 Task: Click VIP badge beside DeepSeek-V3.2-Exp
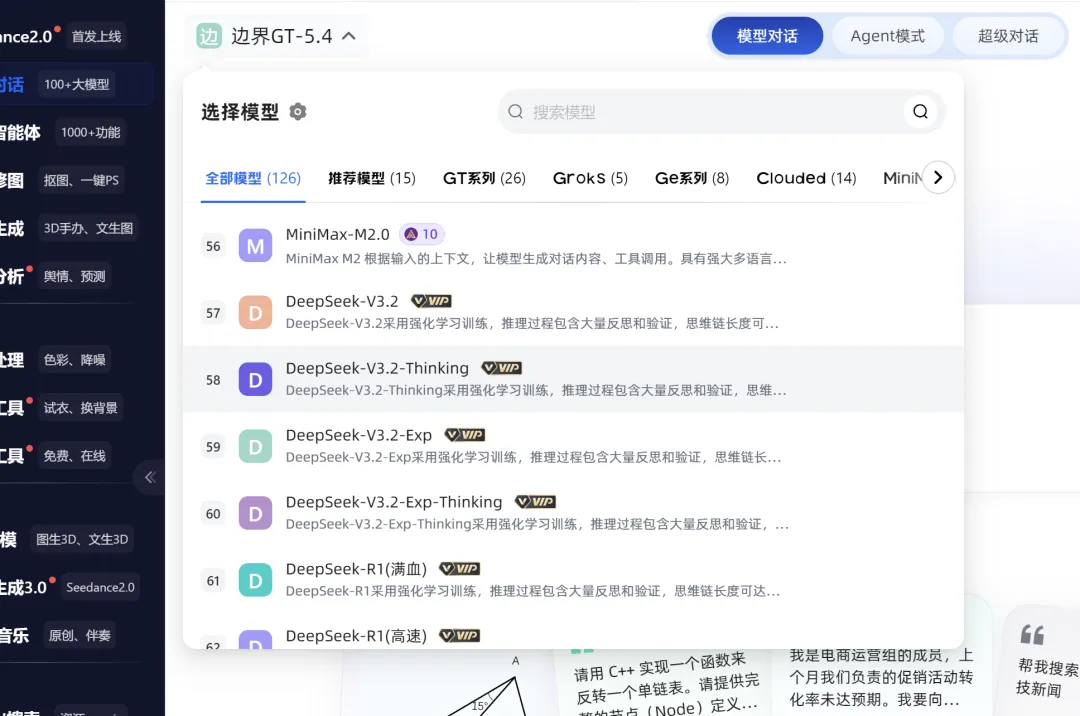[465, 435]
